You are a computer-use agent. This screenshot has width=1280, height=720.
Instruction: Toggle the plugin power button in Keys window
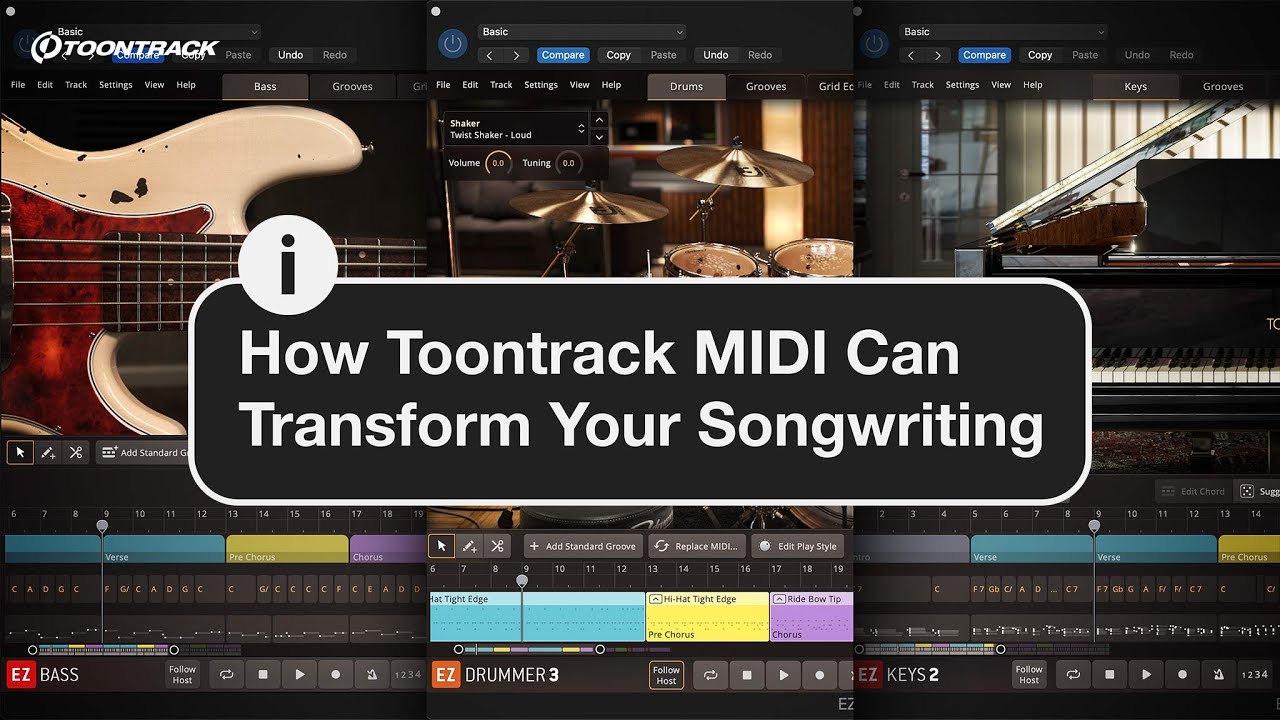875,43
